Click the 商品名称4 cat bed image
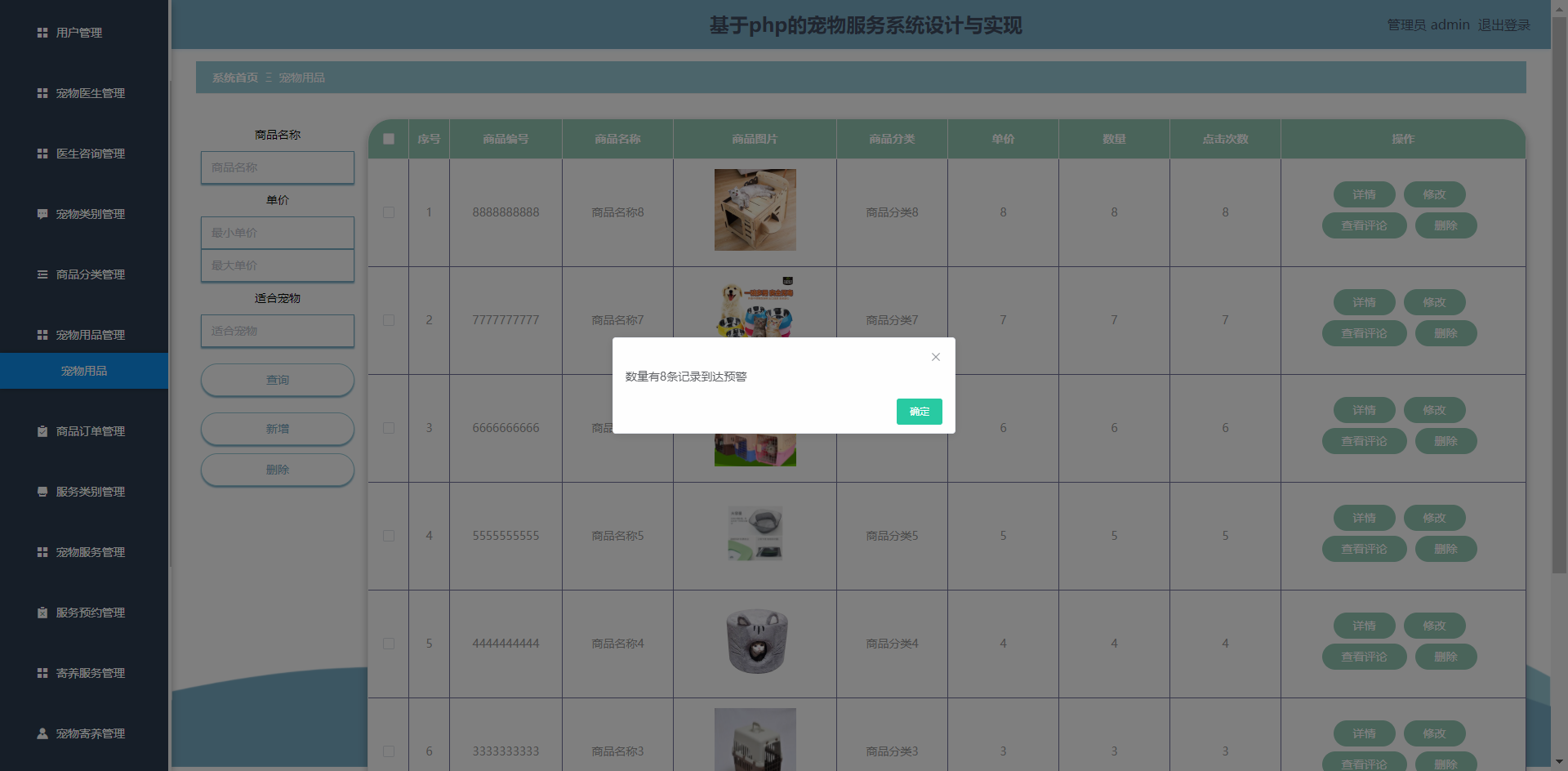The width and height of the screenshot is (1568, 771). pos(756,641)
